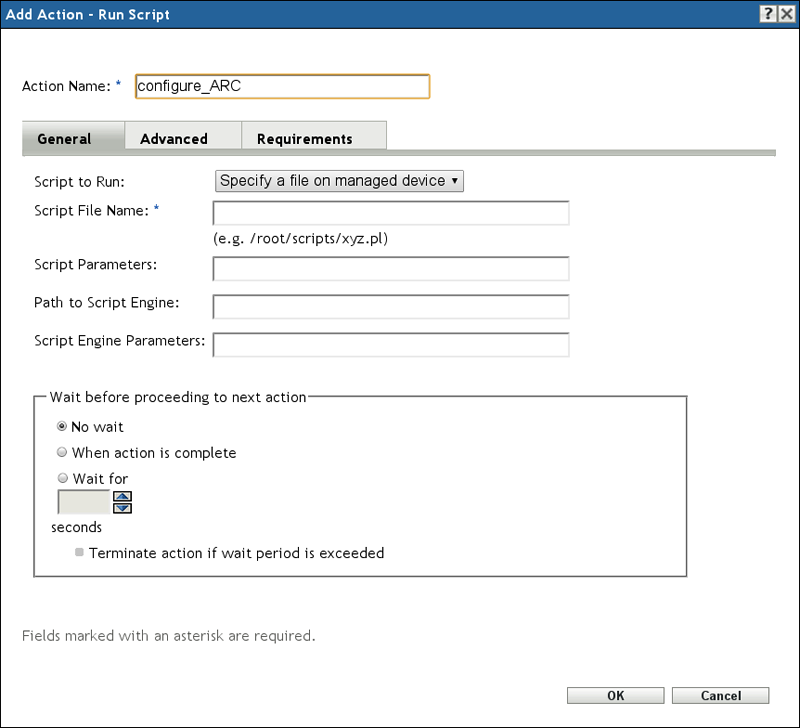800x728 pixels.
Task: Focus the Script File Name field
Action: [390, 213]
